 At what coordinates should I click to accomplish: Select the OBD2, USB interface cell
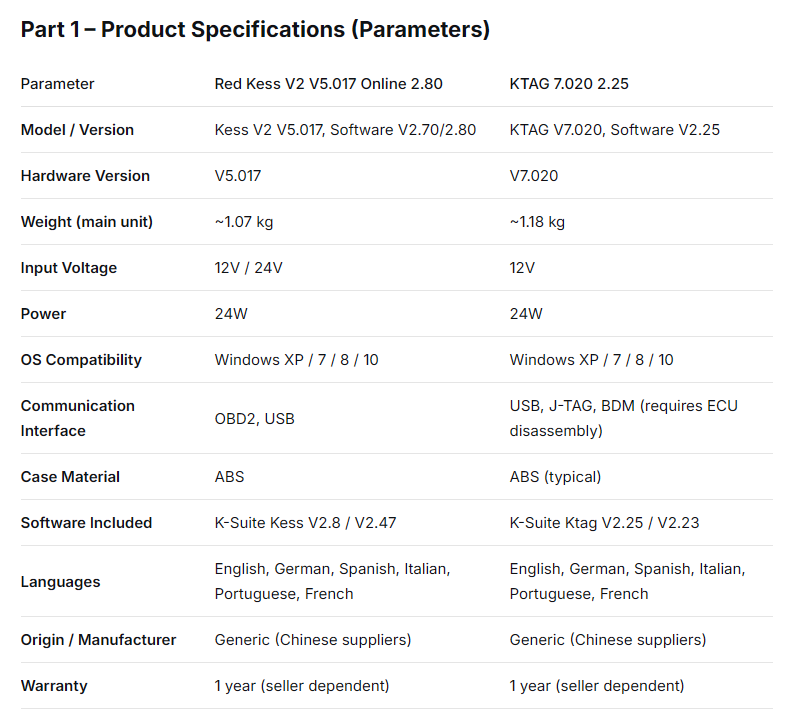(x=254, y=419)
